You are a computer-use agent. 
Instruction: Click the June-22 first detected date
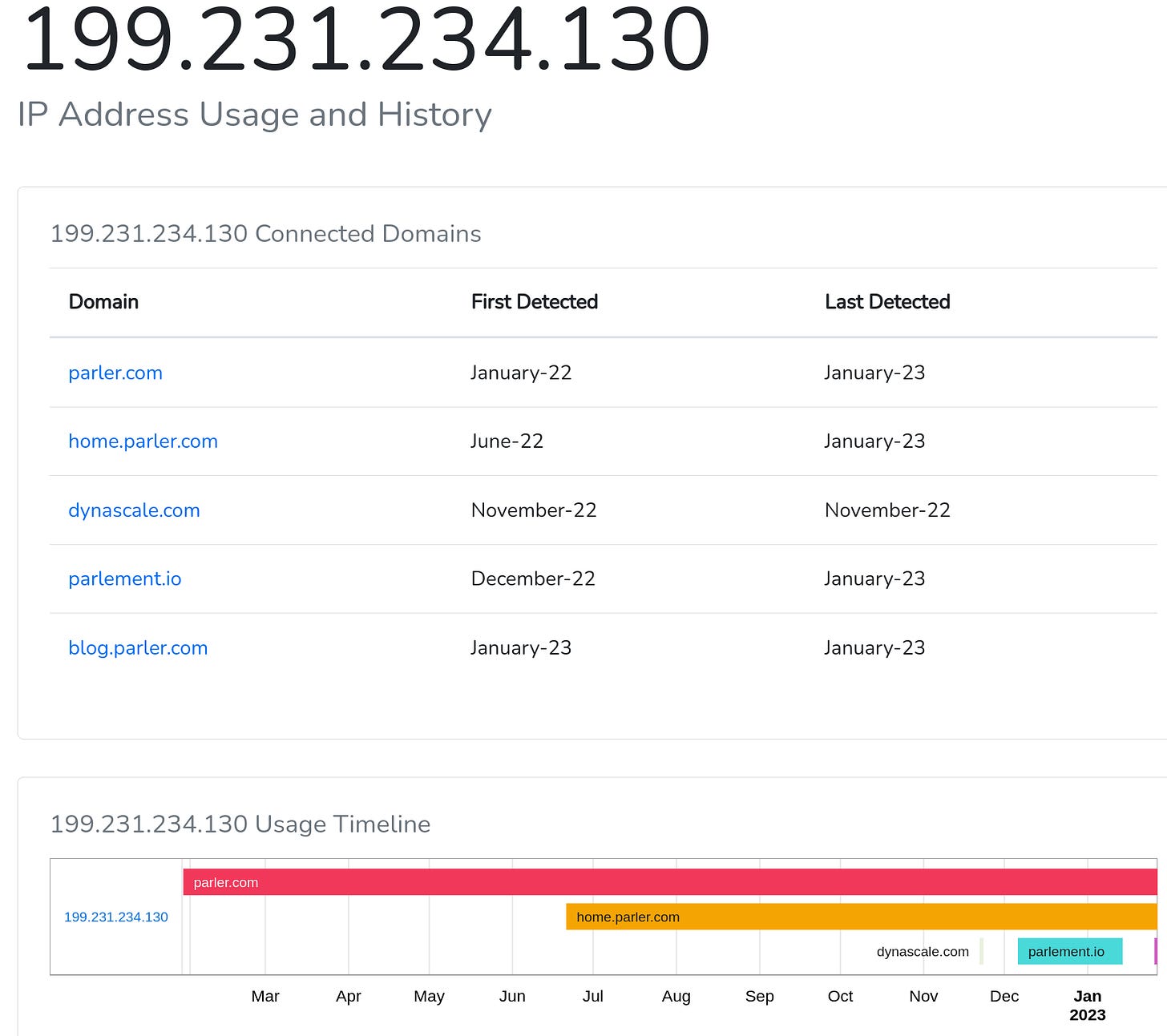507,441
